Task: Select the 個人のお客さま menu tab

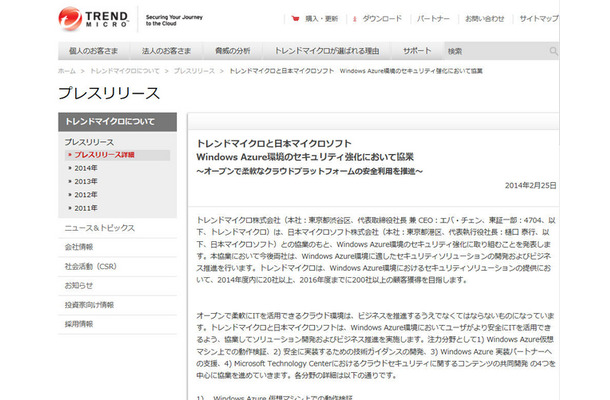Action: (93, 51)
